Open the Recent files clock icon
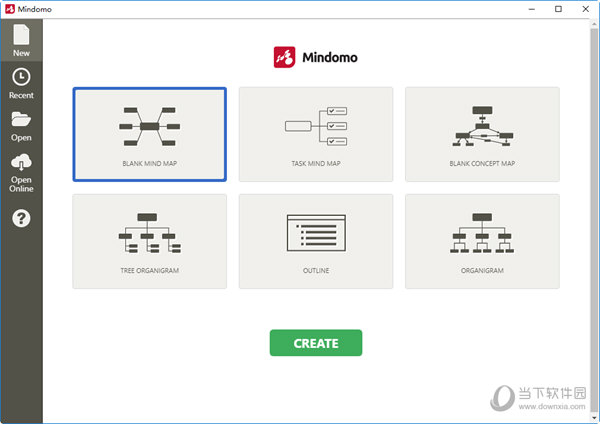The image size is (600, 424). (21, 77)
